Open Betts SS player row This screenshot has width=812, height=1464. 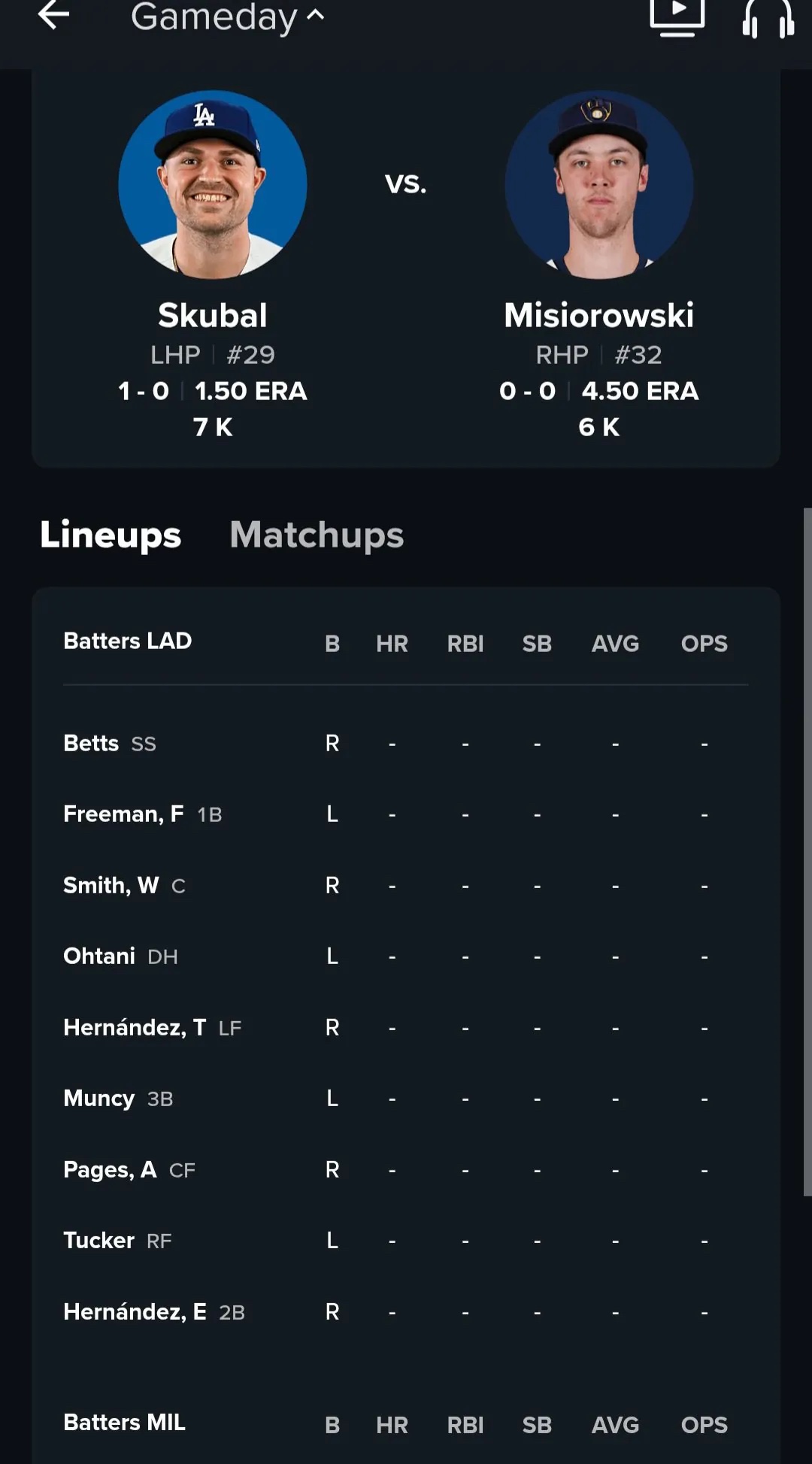406,744
